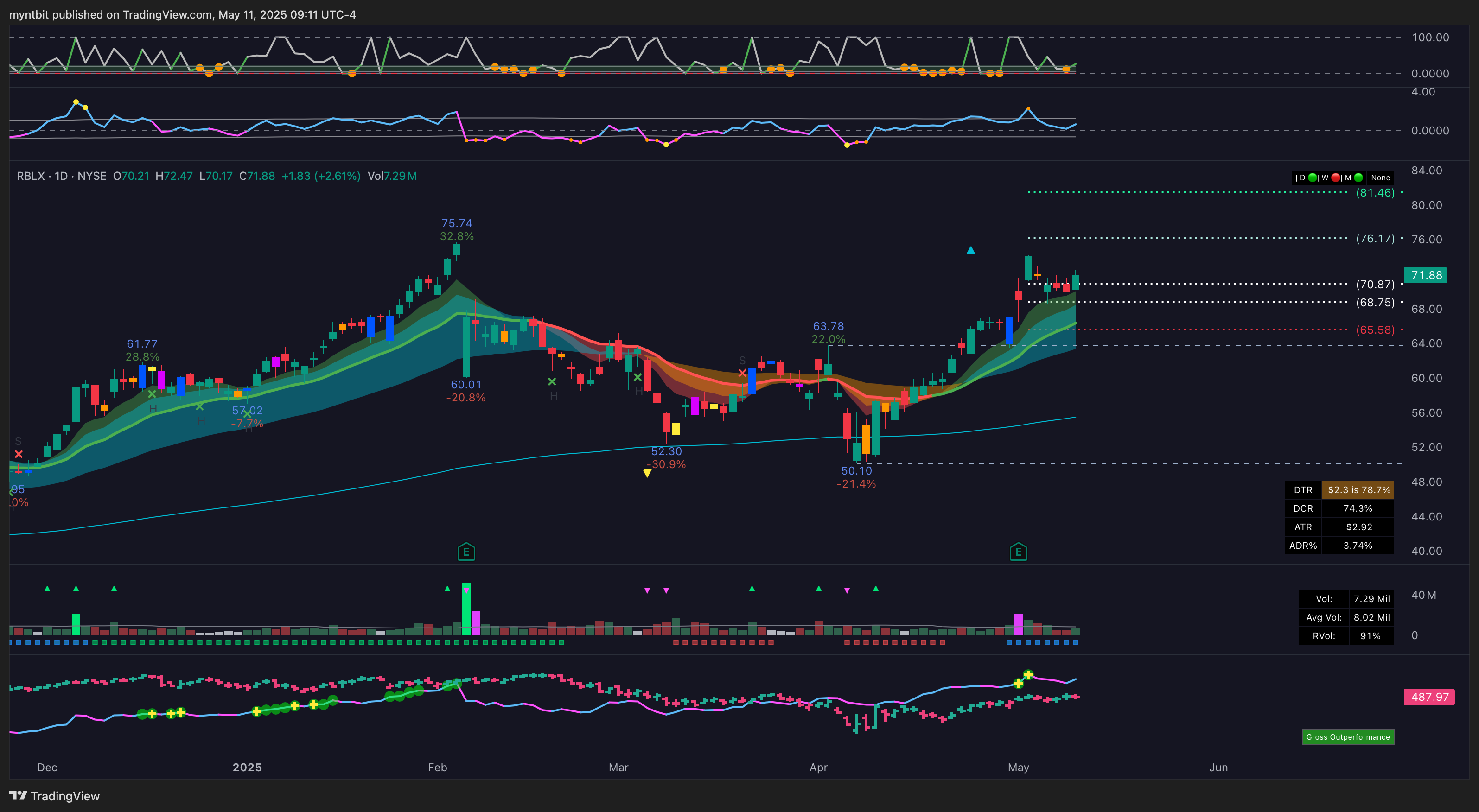
Task: Click the 2025 label on time axis
Action: coord(247,767)
